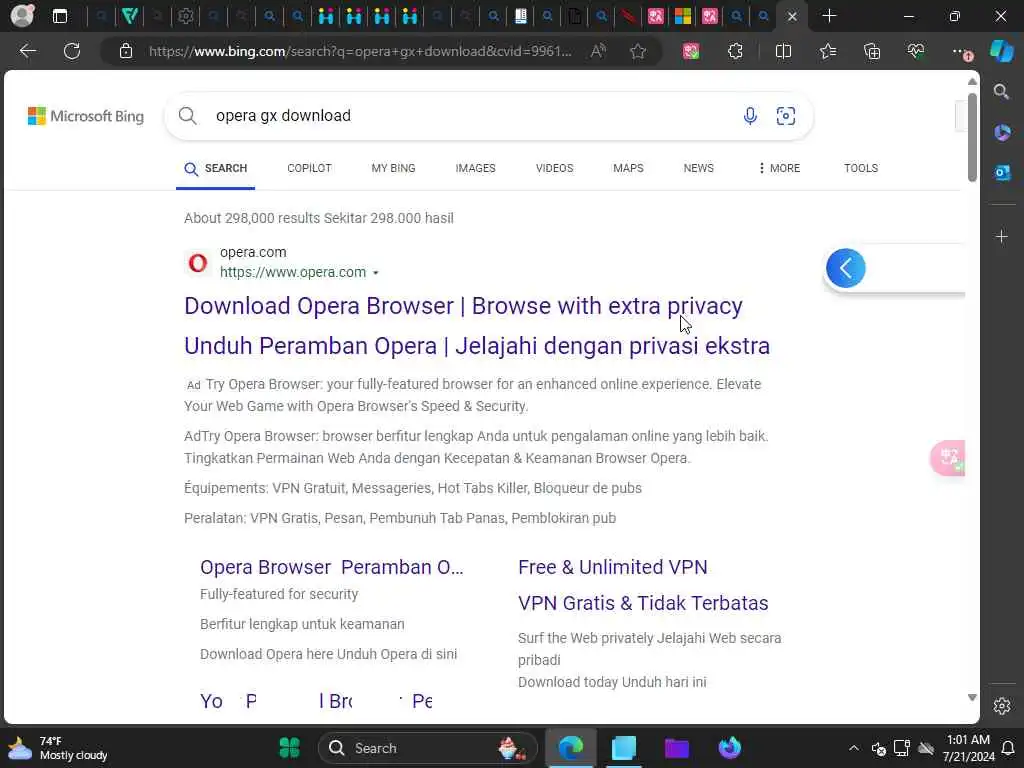The height and width of the screenshot is (768, 1024).
Task: Open Download Opera Browser result title
Action: click(x=463, y=306)
